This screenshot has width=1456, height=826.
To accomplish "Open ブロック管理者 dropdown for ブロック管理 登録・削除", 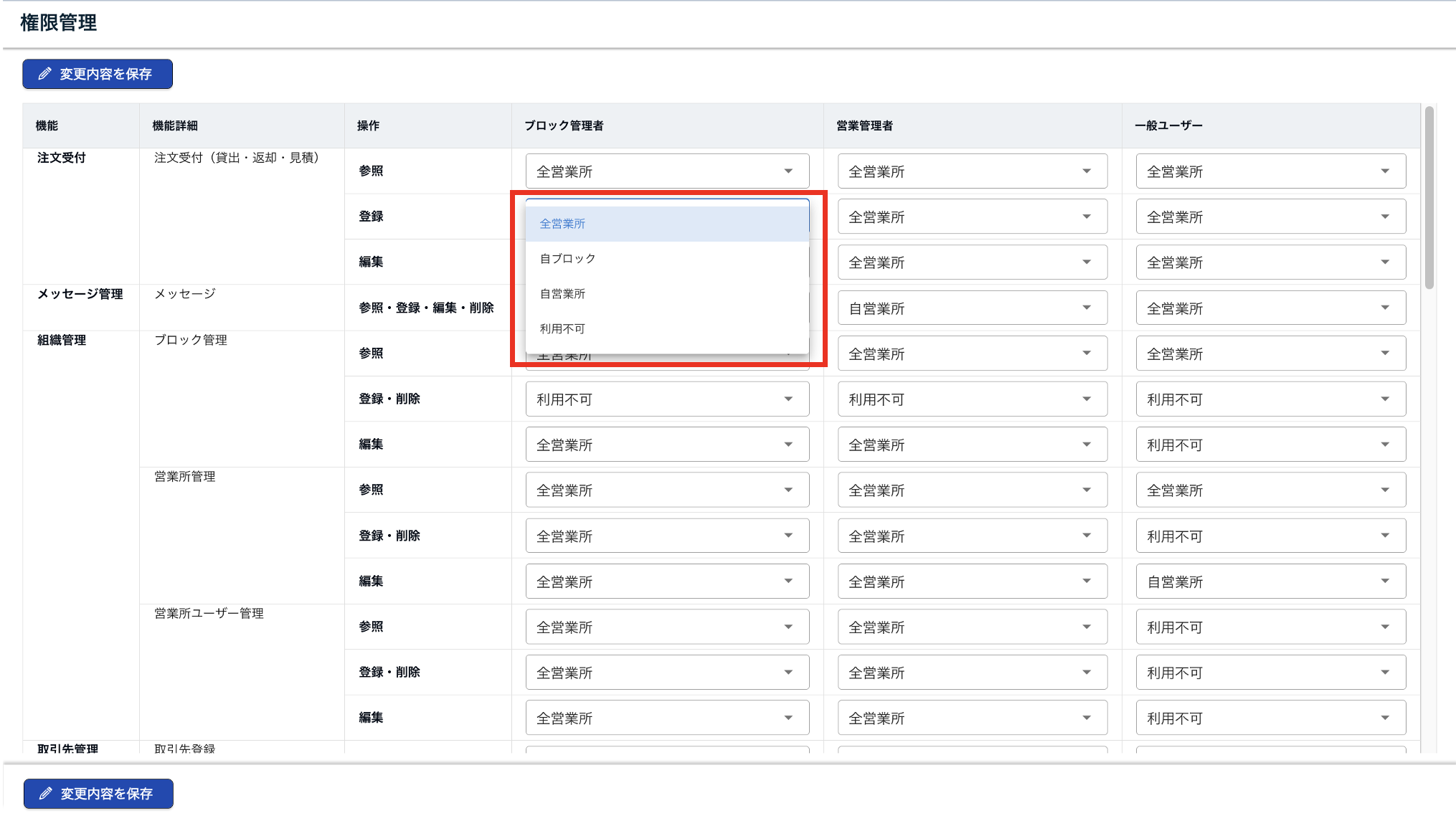I will 667,399.
